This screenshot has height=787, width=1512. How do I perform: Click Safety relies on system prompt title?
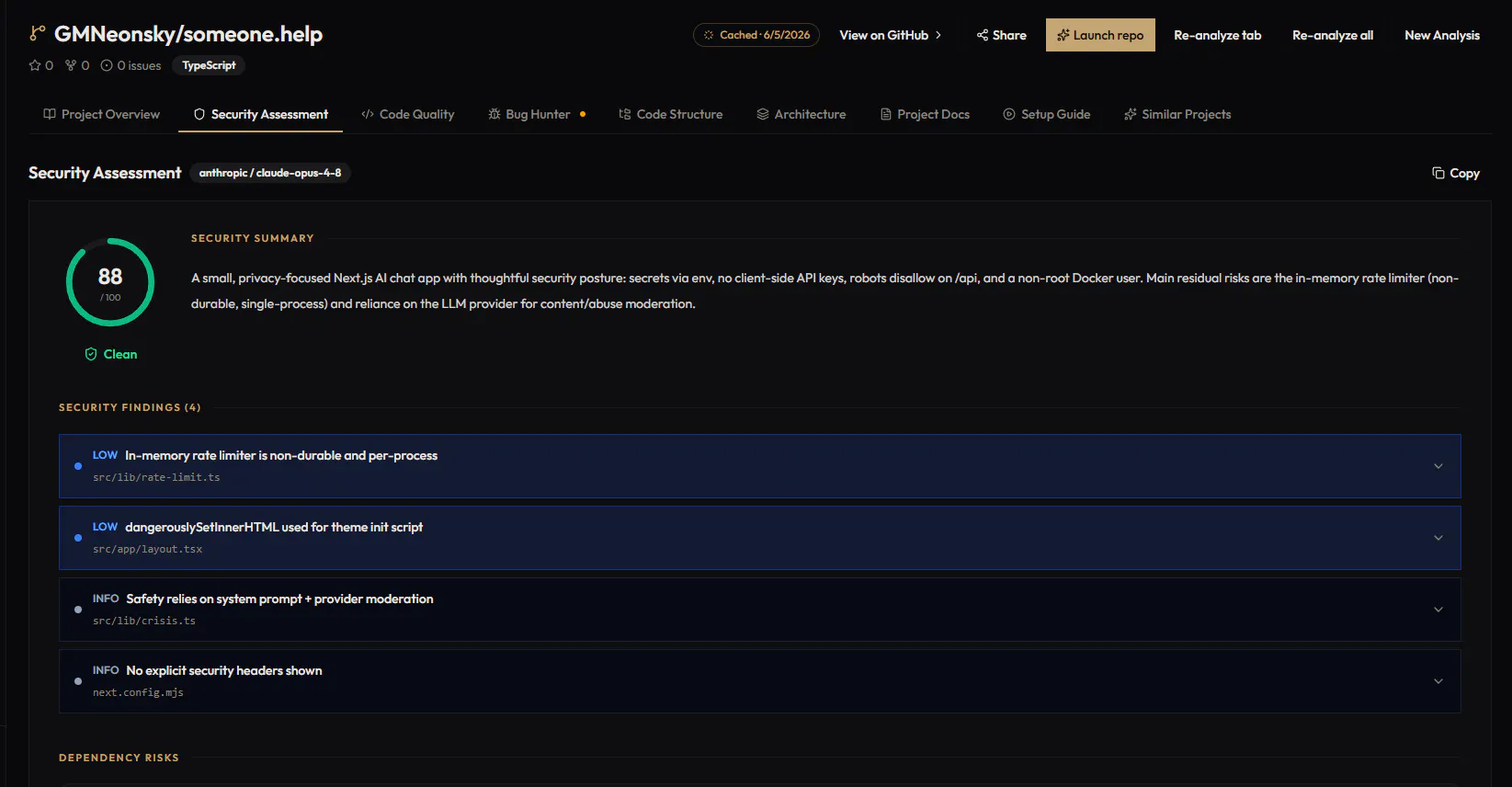coord(279,599)
